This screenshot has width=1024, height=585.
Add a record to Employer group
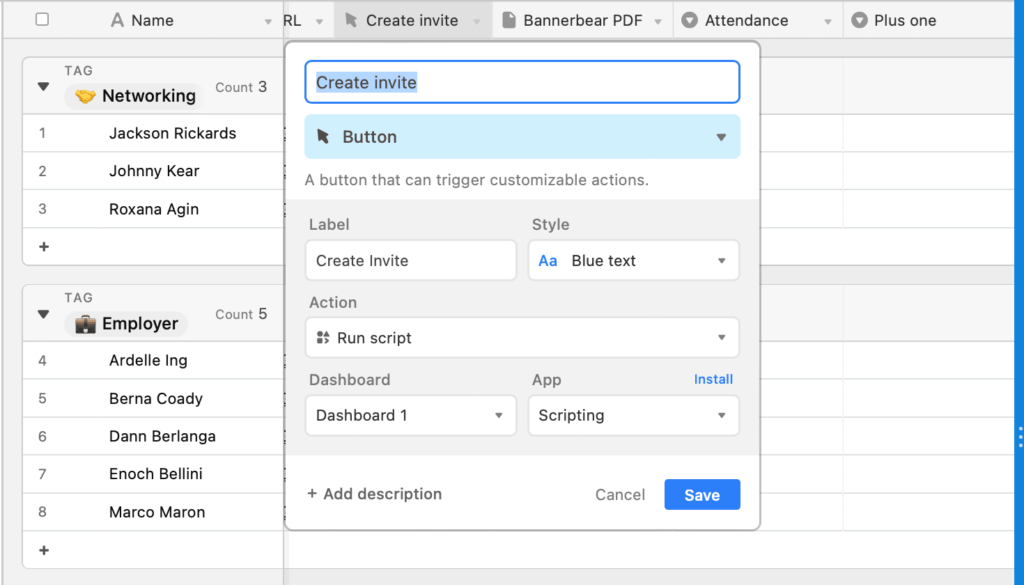point(44,550)
